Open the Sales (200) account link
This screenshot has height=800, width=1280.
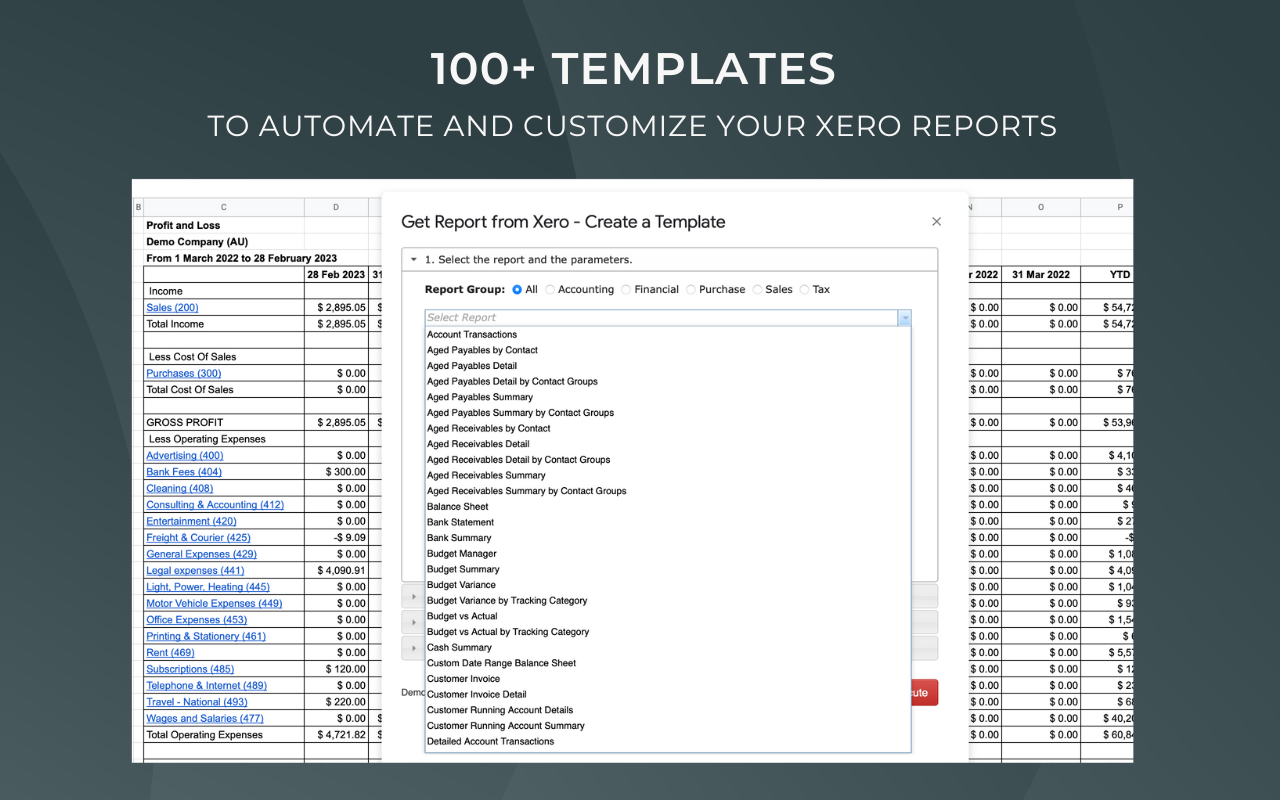point(172,308)
